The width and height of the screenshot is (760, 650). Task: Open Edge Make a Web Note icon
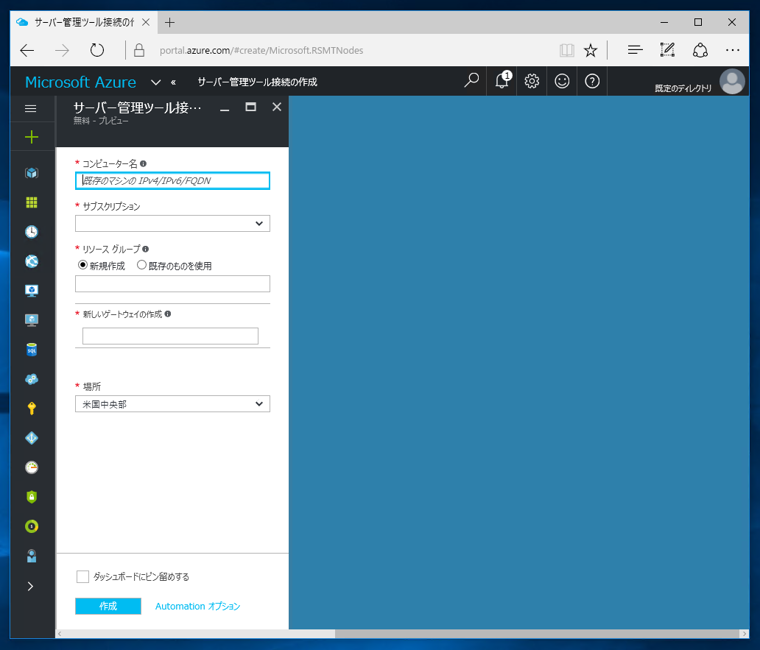(x=667, y=50)
